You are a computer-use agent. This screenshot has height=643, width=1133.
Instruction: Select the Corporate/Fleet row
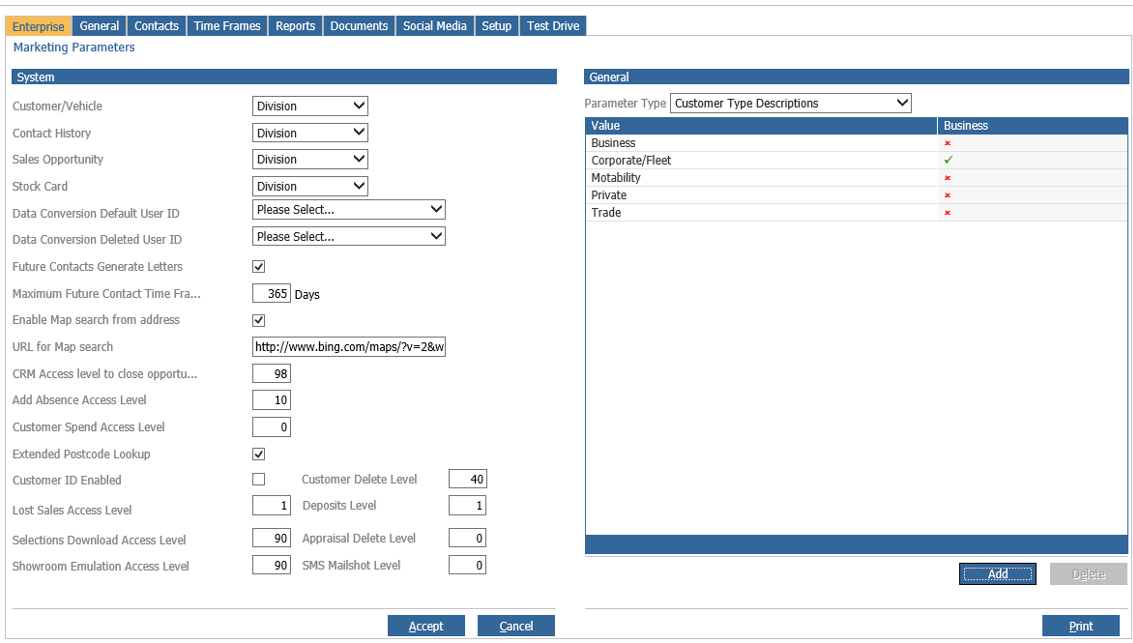(x=856, y=160)
